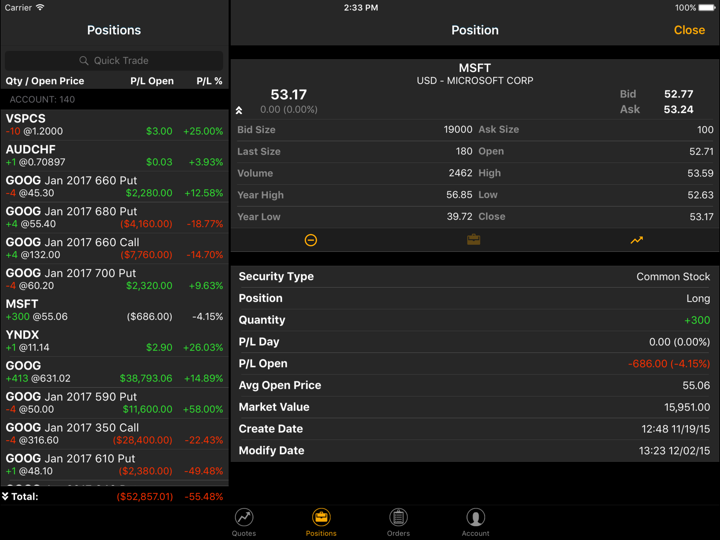Open the orange chart trend icon
The width and height of the screenshot is (720, 540).
(x=637, y=240)
